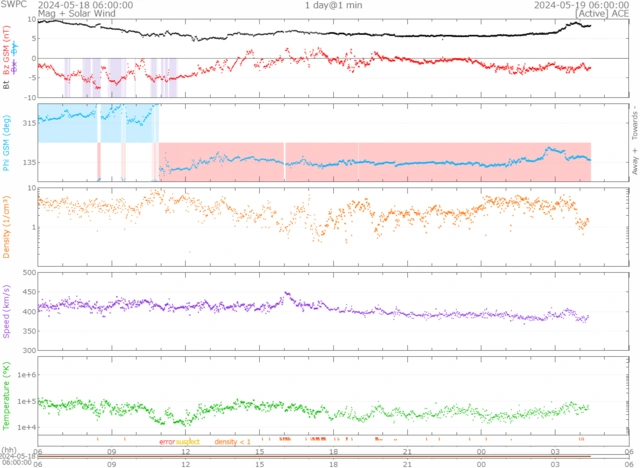Viewport: 640px width, 468px height.
Task: Select the Speed (km/s) axis label
Action: 7,310
